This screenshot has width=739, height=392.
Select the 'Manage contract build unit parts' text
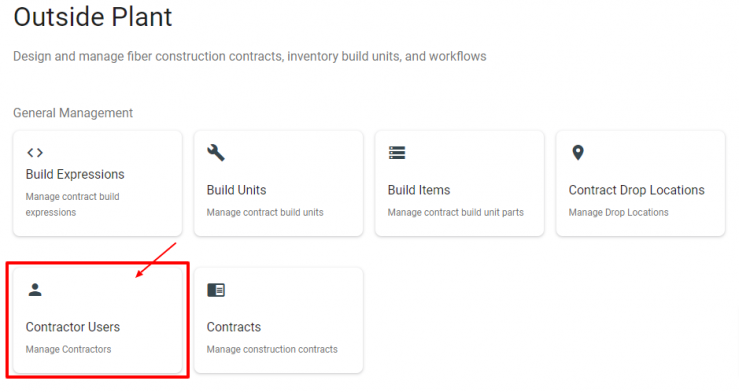tap(455, 212)
